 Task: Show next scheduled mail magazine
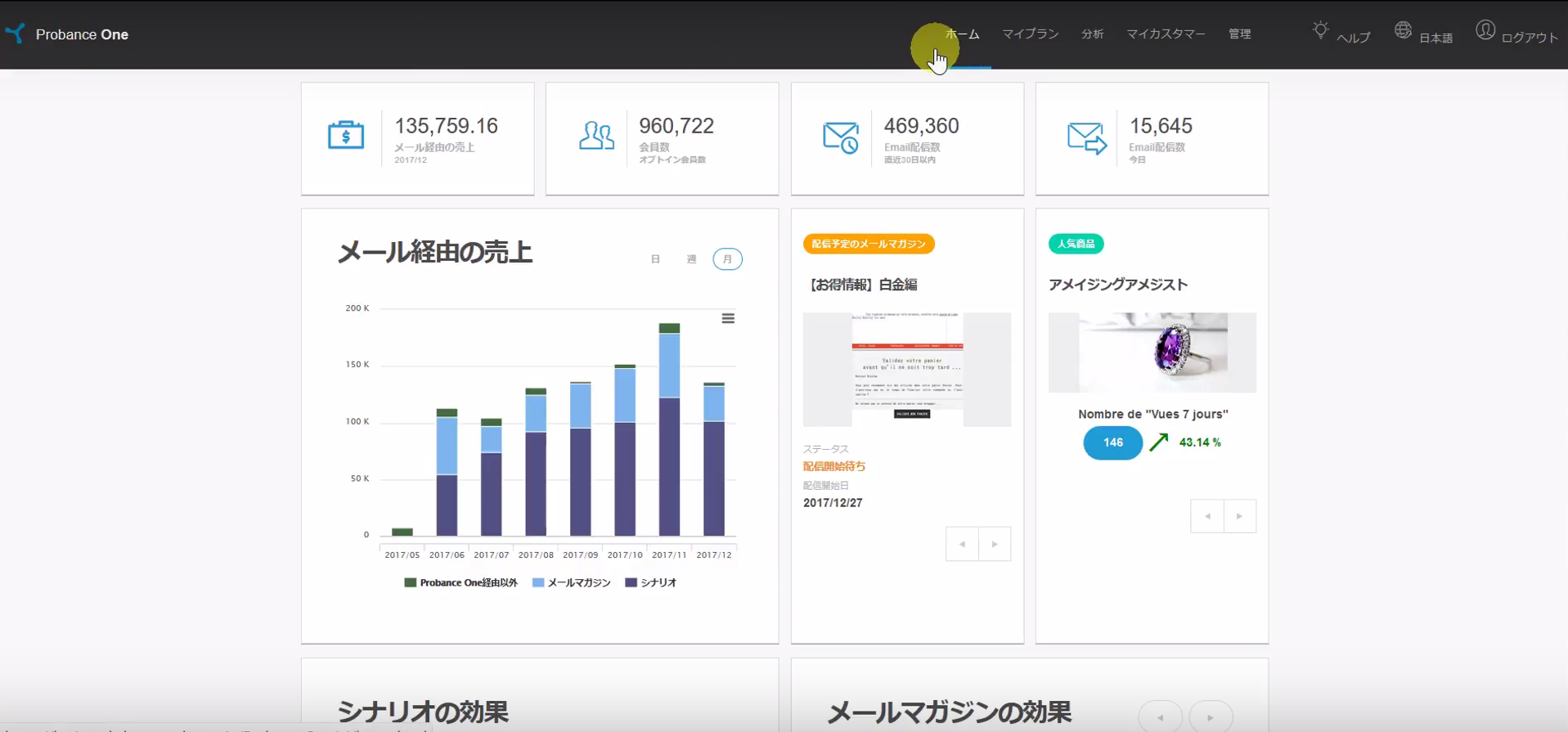995,544
